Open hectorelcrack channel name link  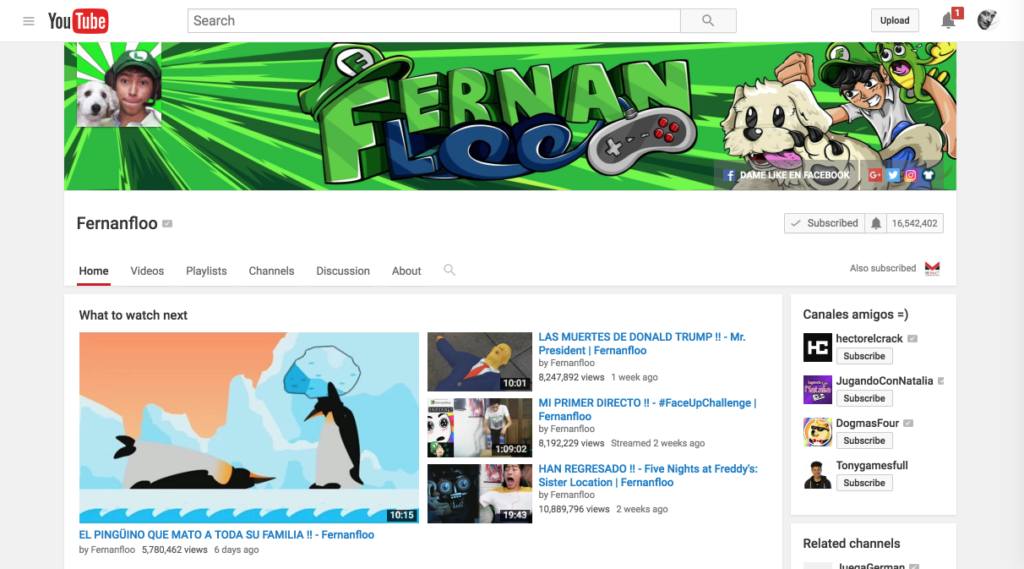[x=869, y=338]
